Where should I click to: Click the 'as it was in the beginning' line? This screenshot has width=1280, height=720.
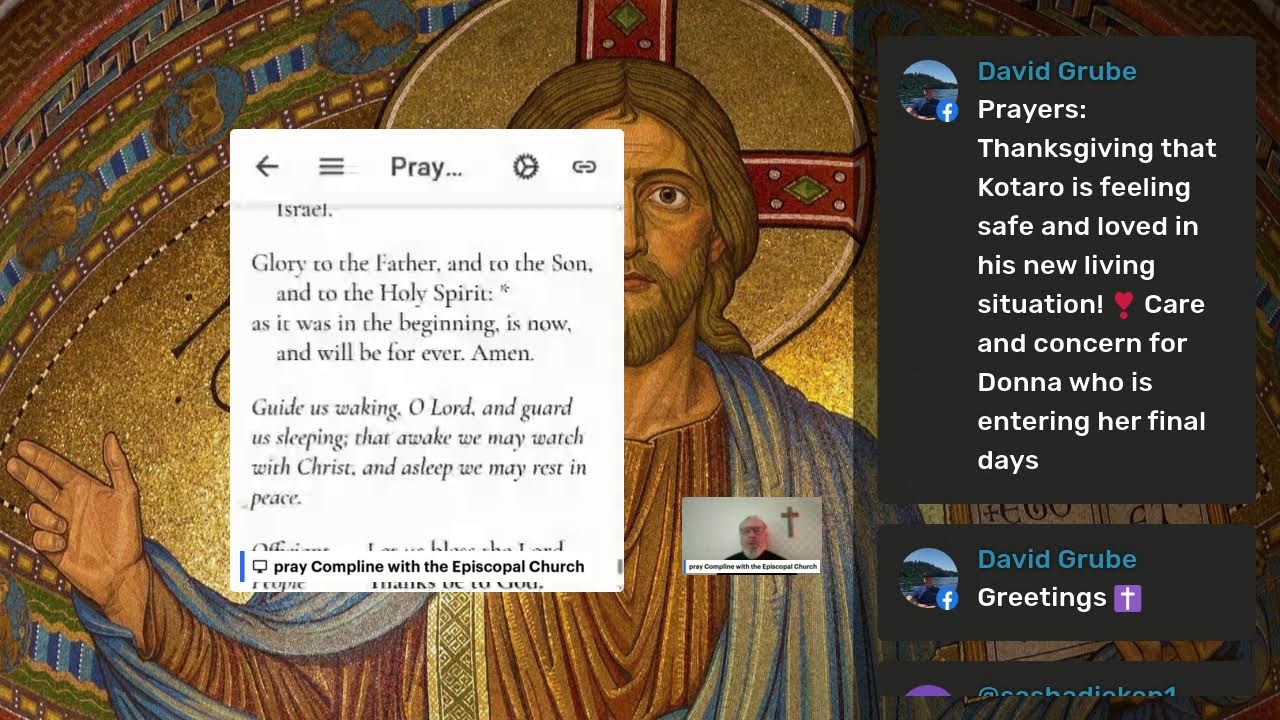pyautogui.click(x=411, y=324)
